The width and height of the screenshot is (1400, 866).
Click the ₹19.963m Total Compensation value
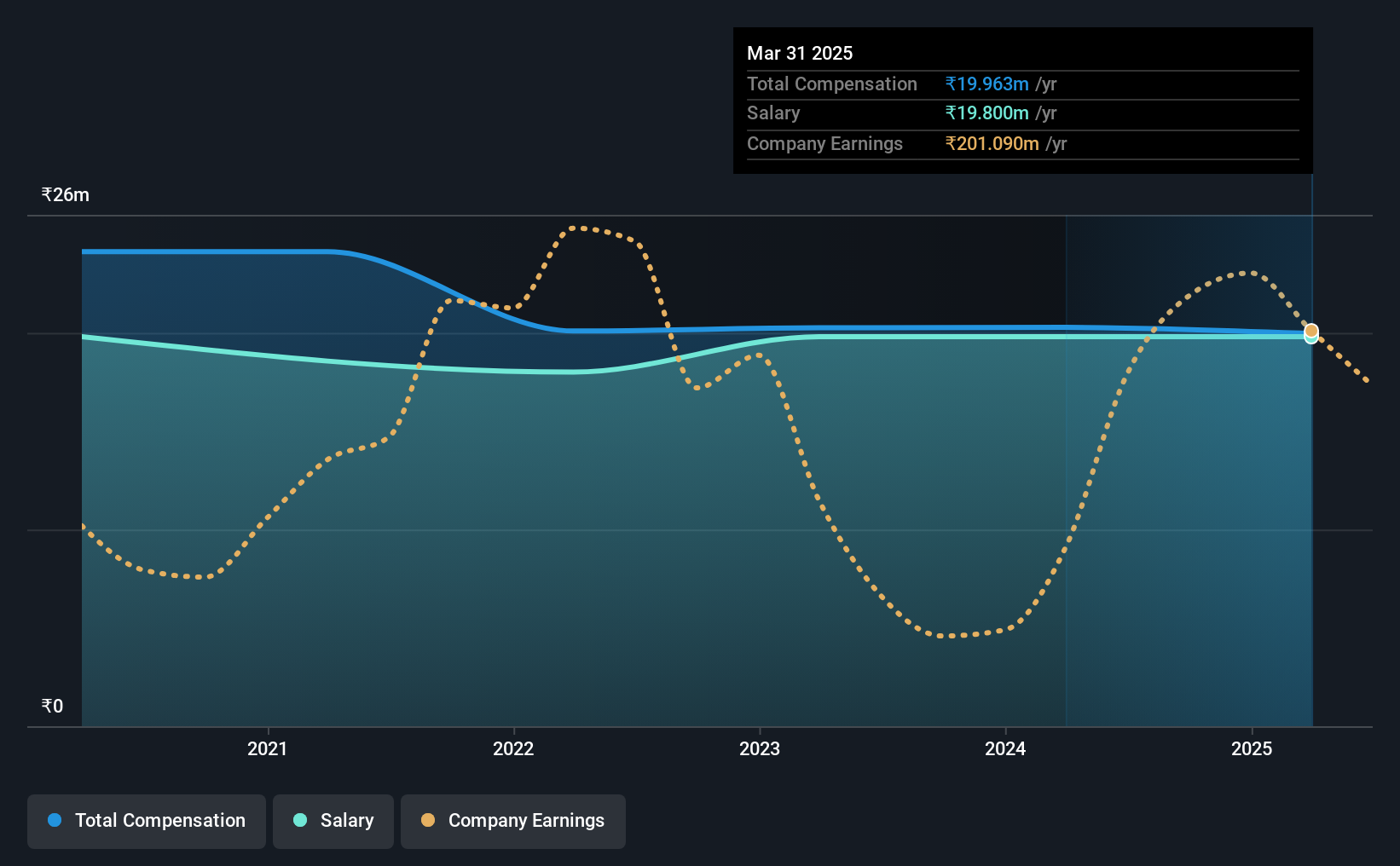pyautogui.click(x=986, y=84)
